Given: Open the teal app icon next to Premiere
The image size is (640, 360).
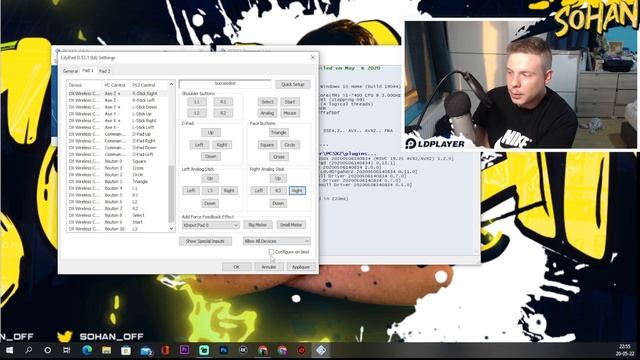Looking at the screenshot, I should point(204,350).
